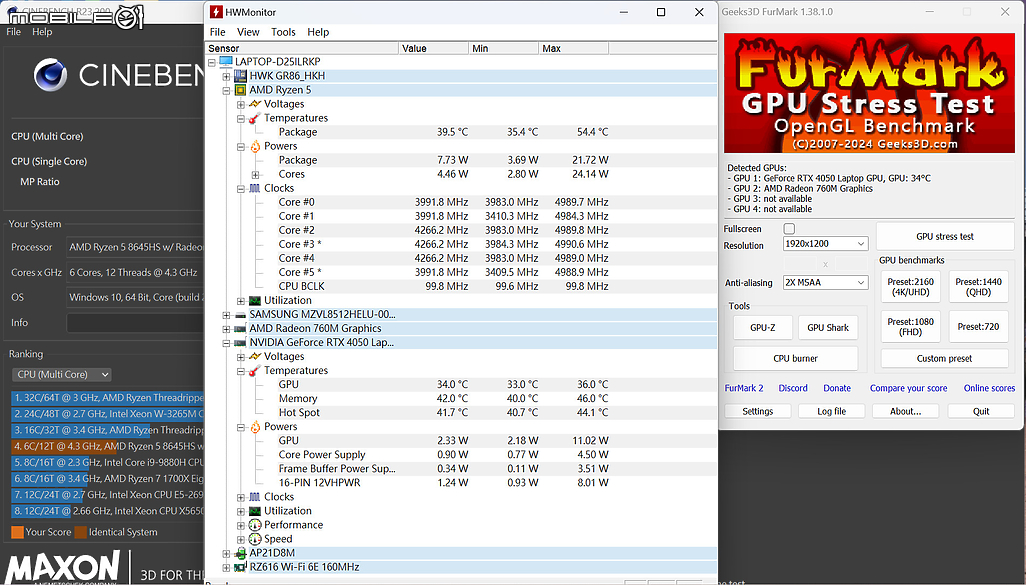
Task: Toggle the Fullscreen checkbox in FurMark
Action: tap(789, 229)
